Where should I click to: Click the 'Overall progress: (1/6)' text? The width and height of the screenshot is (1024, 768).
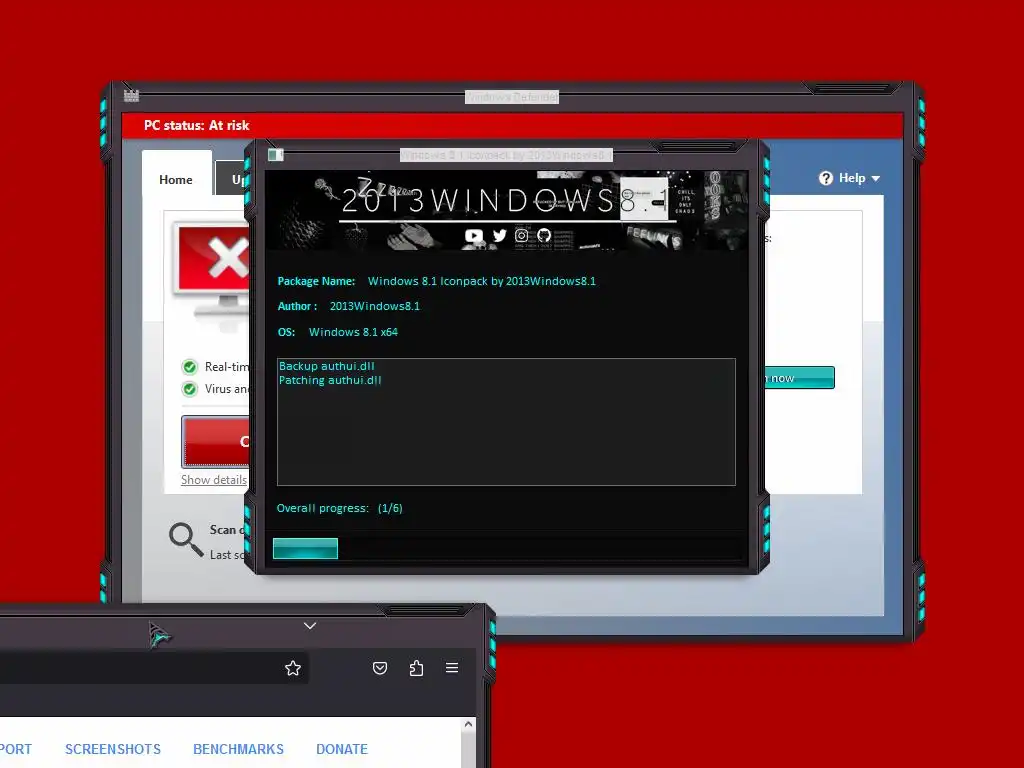coord(340,508)
